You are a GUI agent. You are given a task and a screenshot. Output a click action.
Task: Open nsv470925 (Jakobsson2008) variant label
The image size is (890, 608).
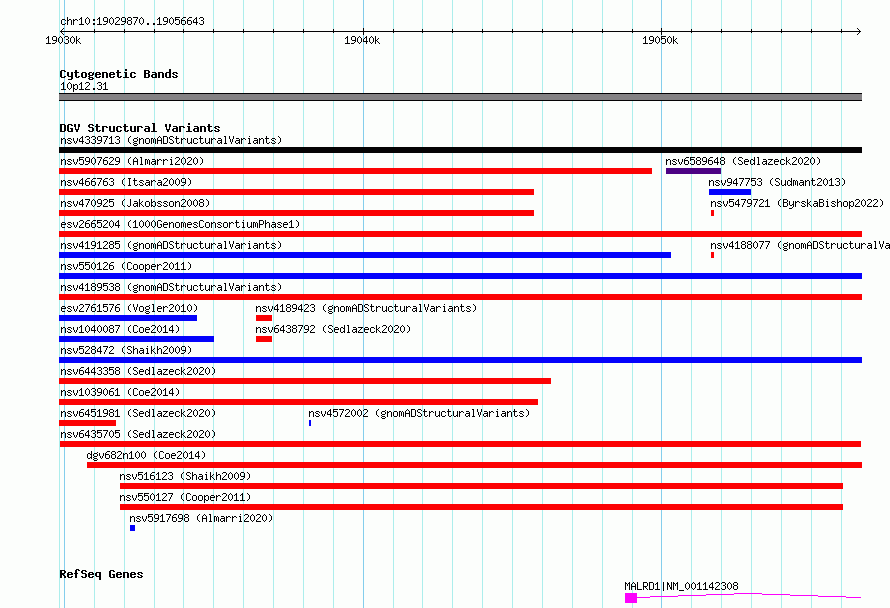pyautogui.click(x=135, y=203)
